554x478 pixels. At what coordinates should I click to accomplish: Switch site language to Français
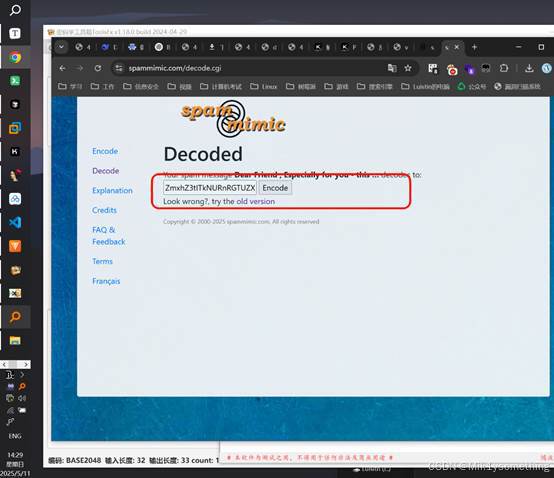tap(106, 281)
